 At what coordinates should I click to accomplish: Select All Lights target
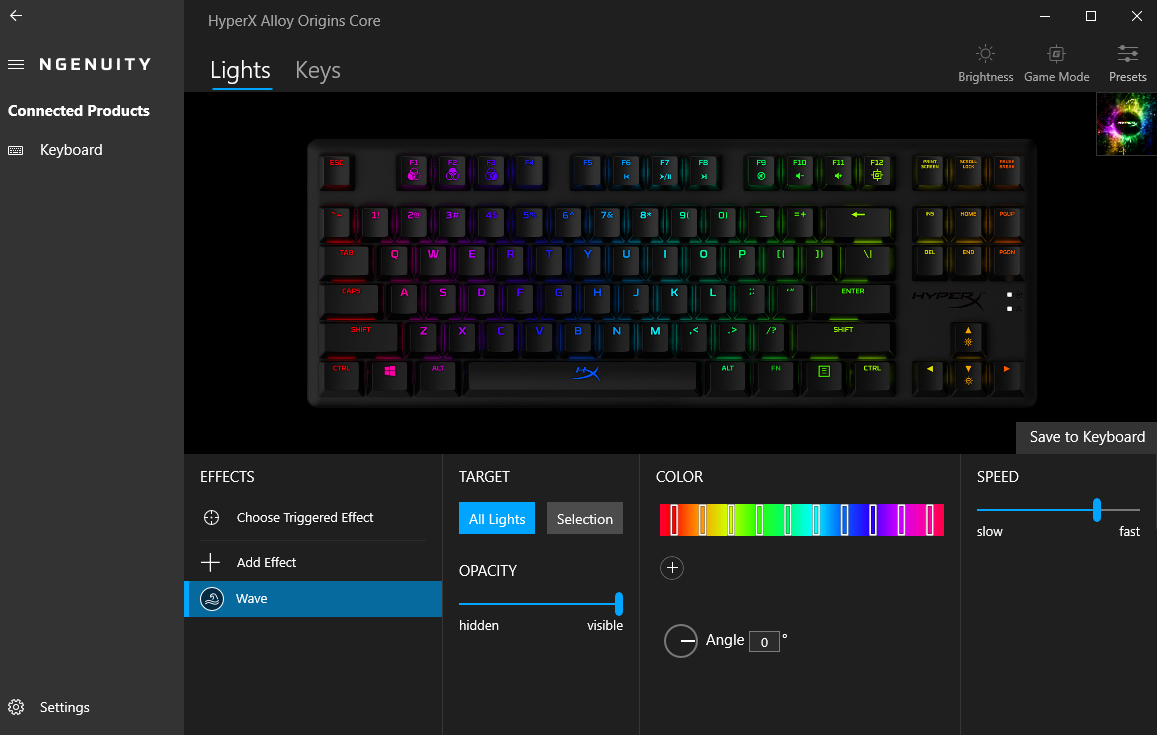pos(497,519)
